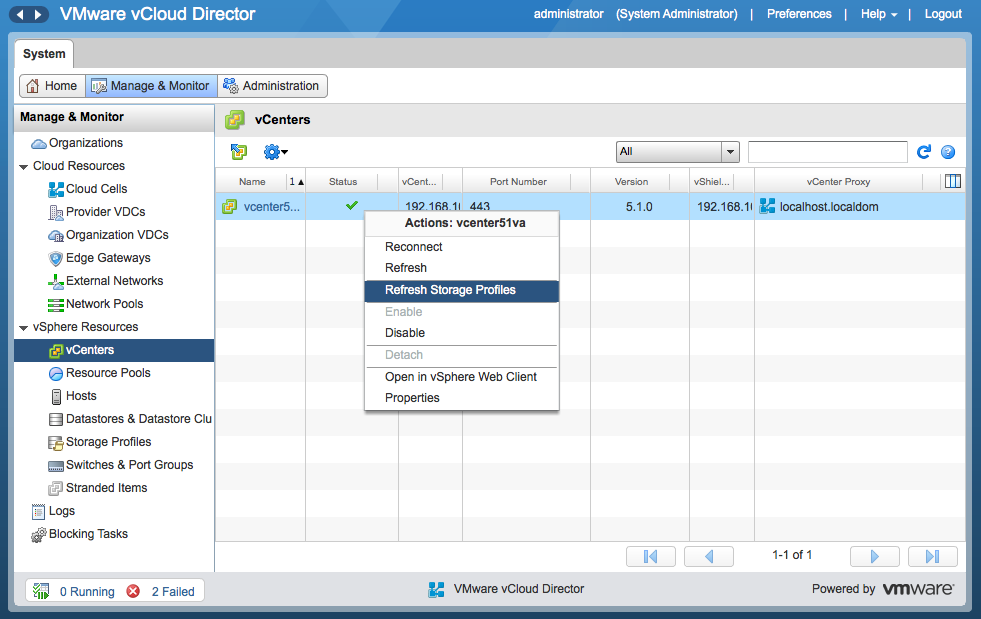Click the Logs icon
The width and height of the screenshot is (981, 619).
coord(39,511)
